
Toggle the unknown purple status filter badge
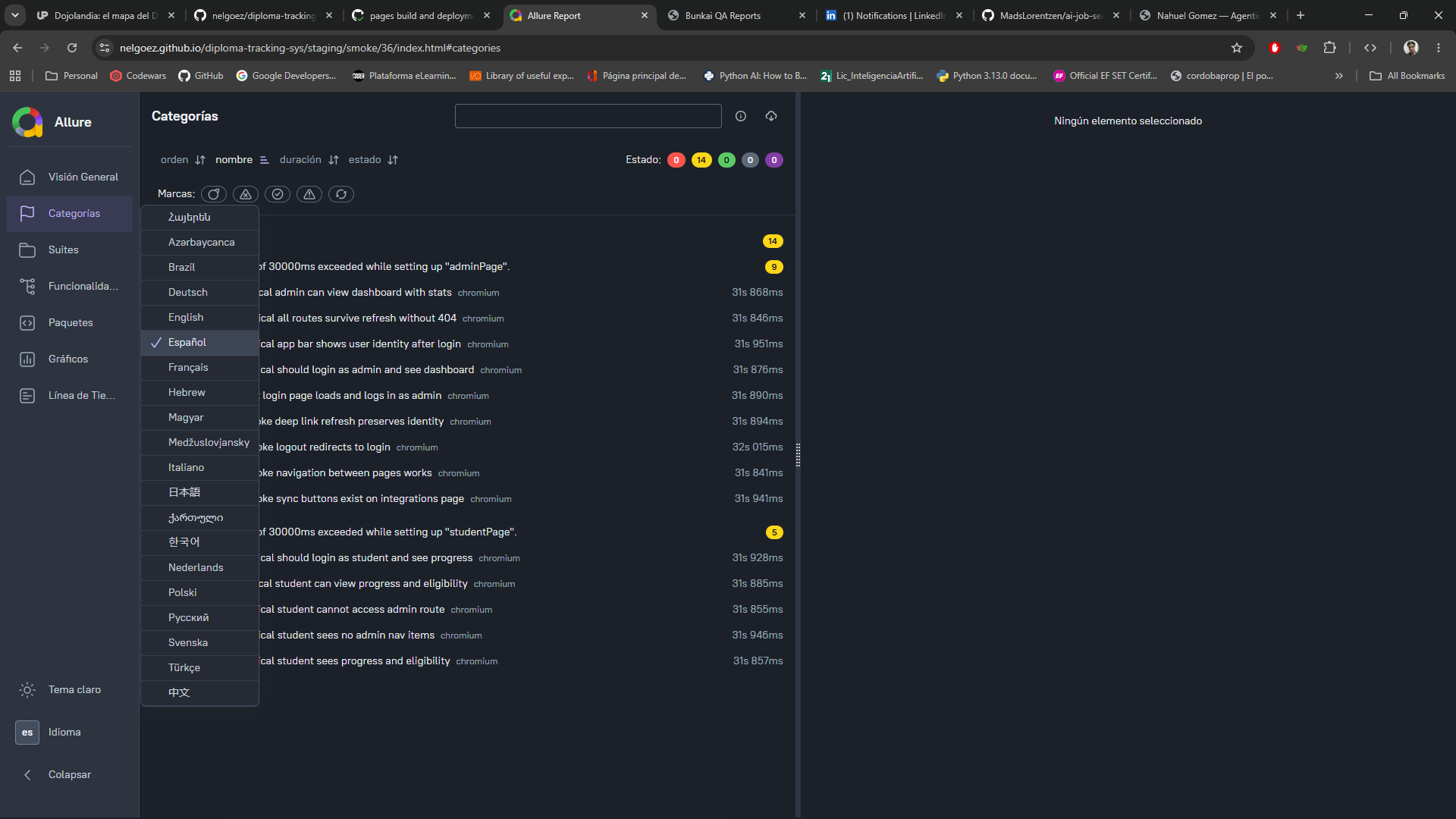[774, 160]
